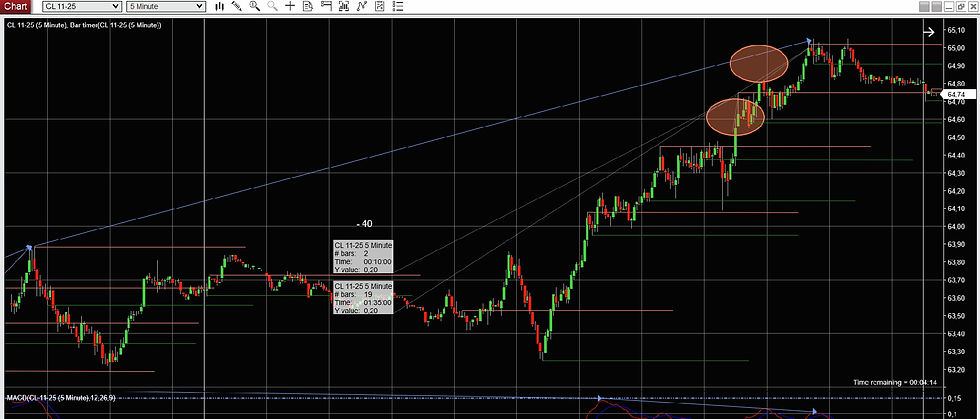Click the second grey window link button
The width and height of the screenshot is (980, 419).
click(x=936, y=6)
